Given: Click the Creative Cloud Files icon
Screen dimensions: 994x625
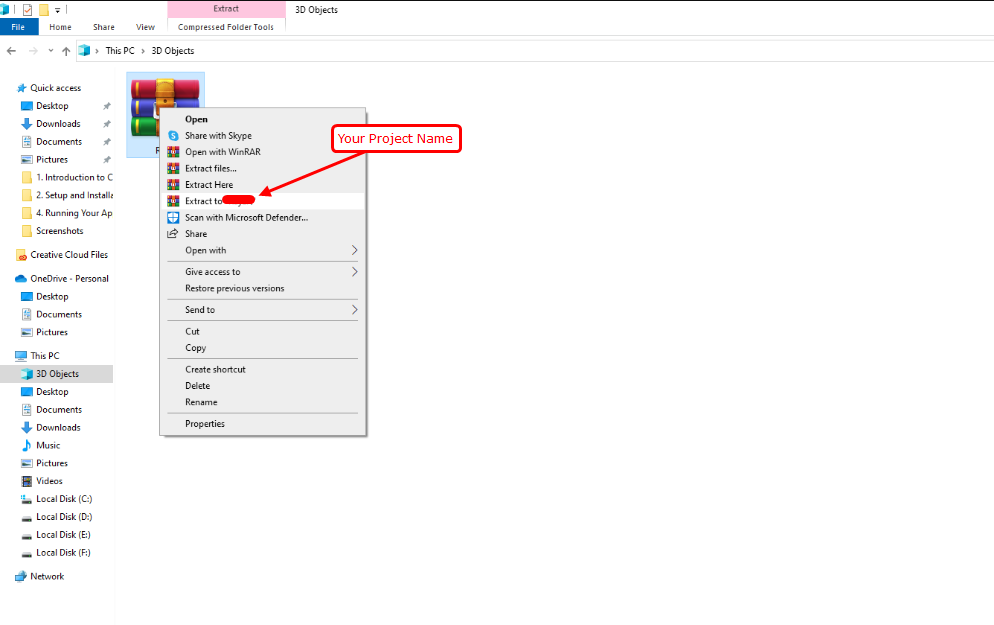Looking at the screenshot, I should coord(21,255).
